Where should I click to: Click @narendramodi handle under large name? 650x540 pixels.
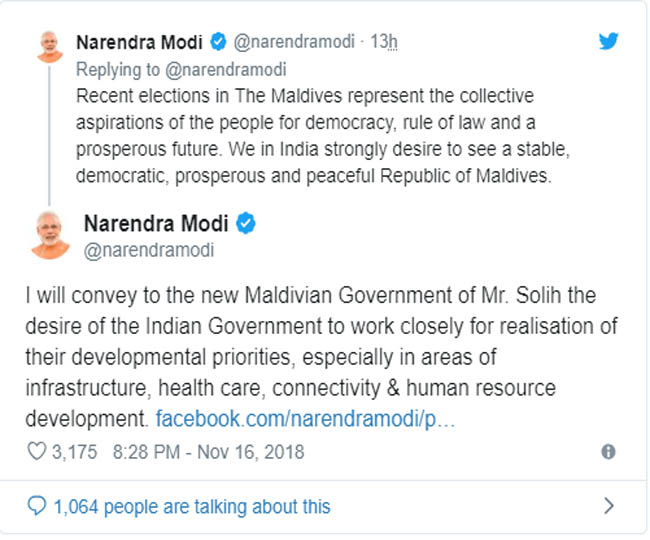(148, 250)
